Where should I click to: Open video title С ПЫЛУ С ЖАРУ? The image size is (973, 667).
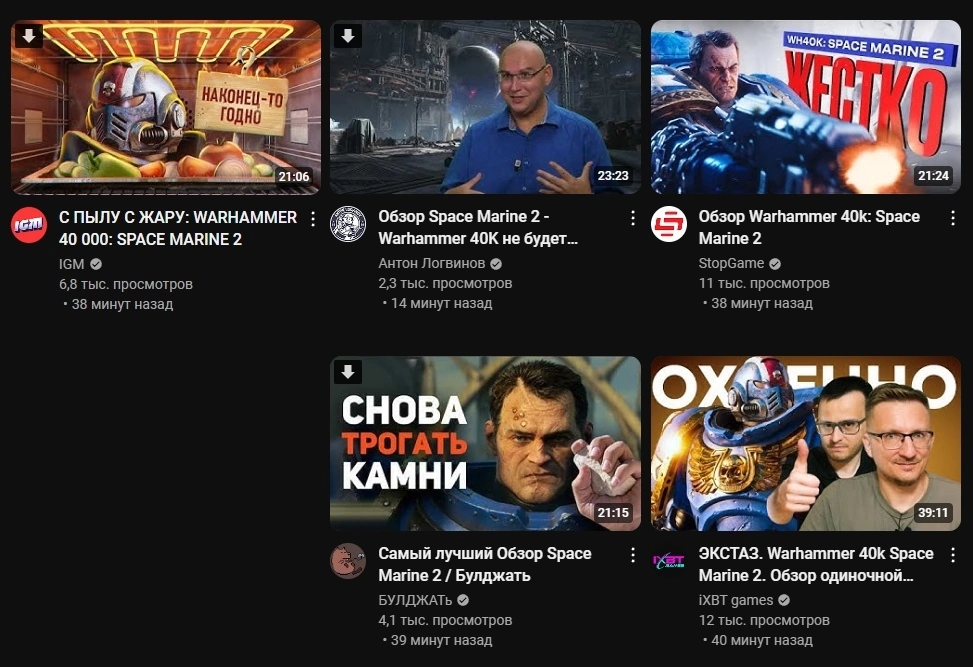[178, 228]
